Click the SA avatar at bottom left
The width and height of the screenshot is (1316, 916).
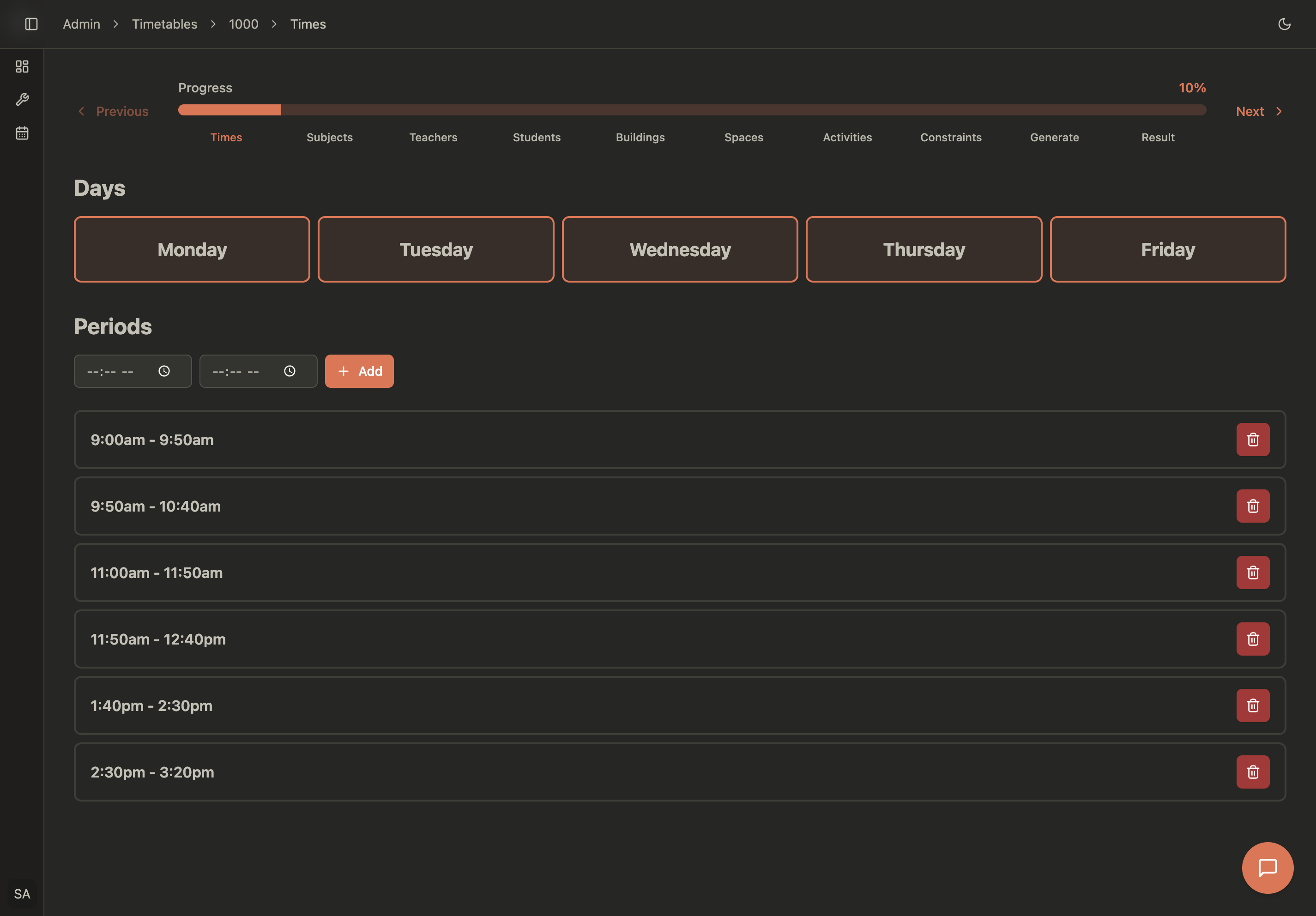22,894
